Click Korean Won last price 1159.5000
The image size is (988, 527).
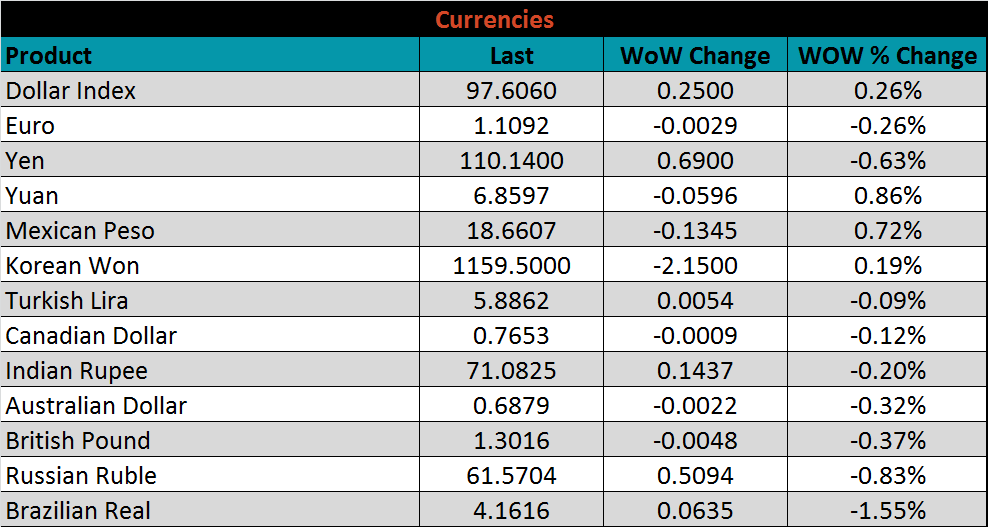pos(511,266)
